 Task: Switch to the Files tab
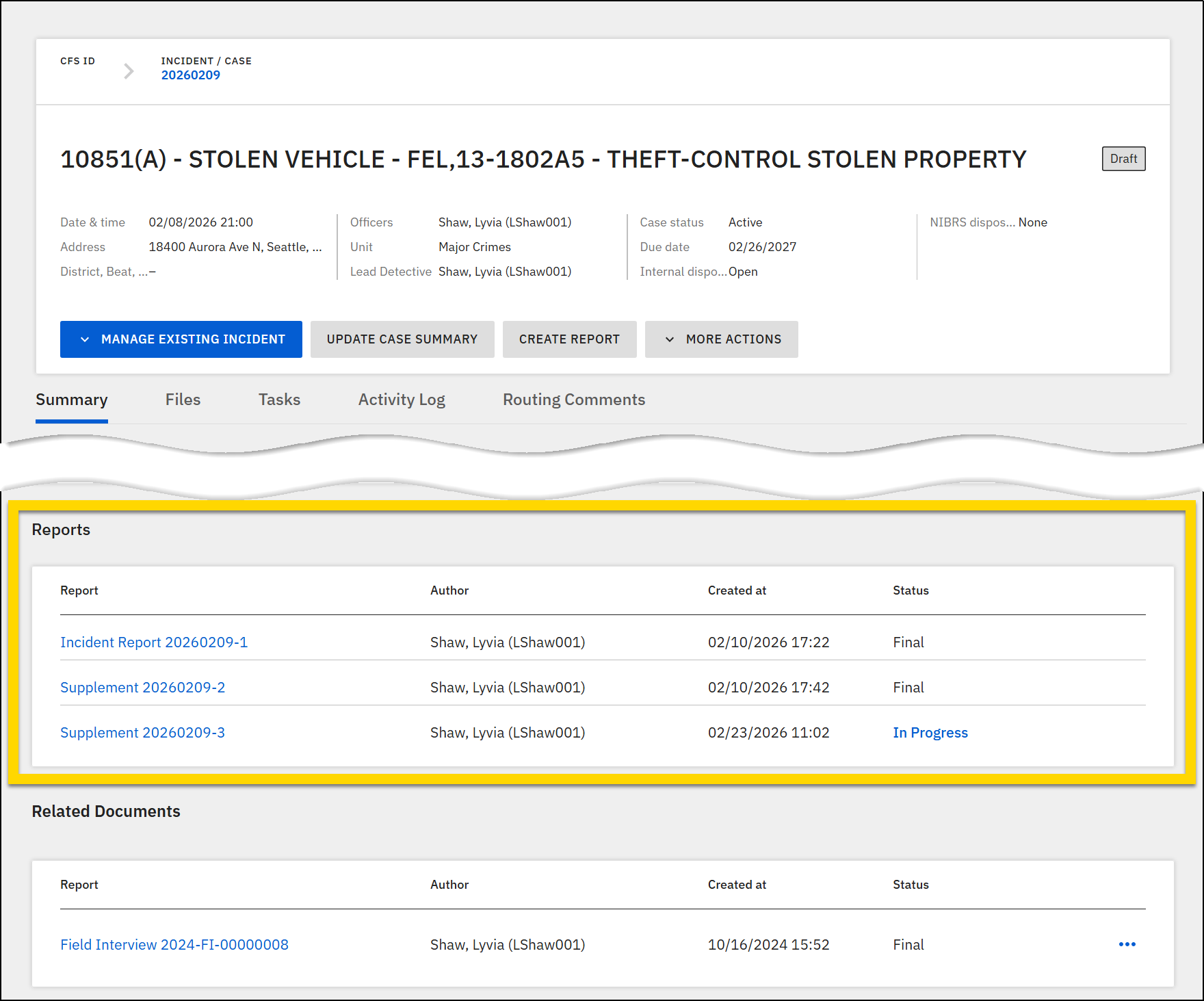(182, 400)
